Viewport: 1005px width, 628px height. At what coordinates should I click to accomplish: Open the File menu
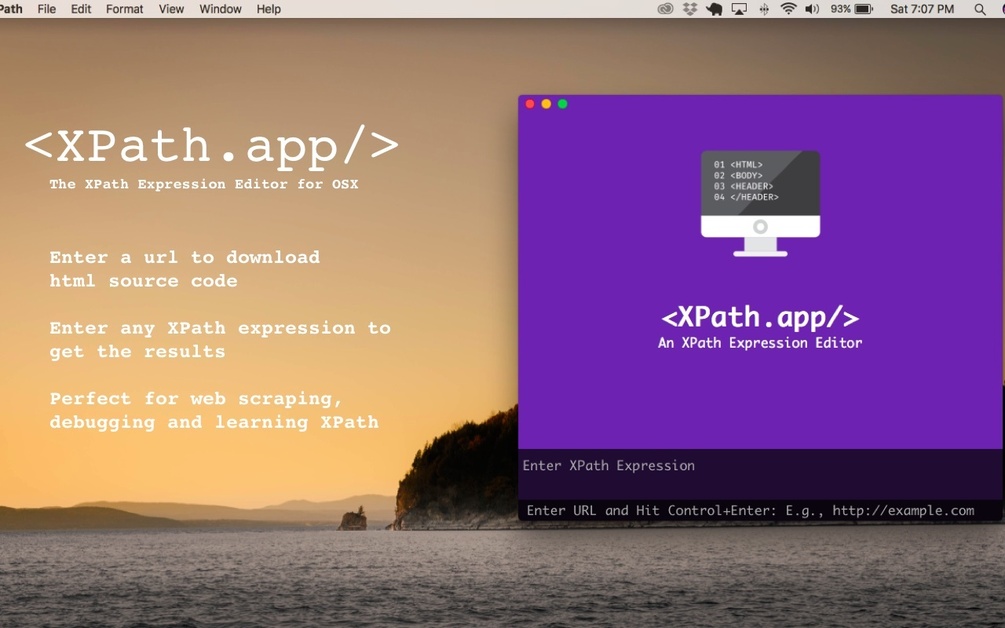click(46, 9)
